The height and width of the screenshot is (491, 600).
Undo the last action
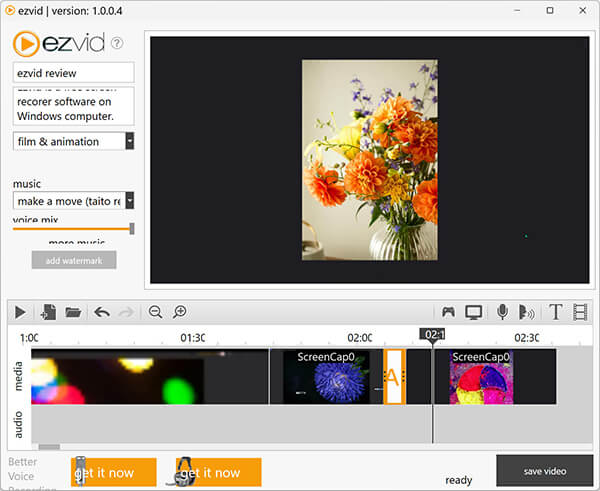coord(102,312)
